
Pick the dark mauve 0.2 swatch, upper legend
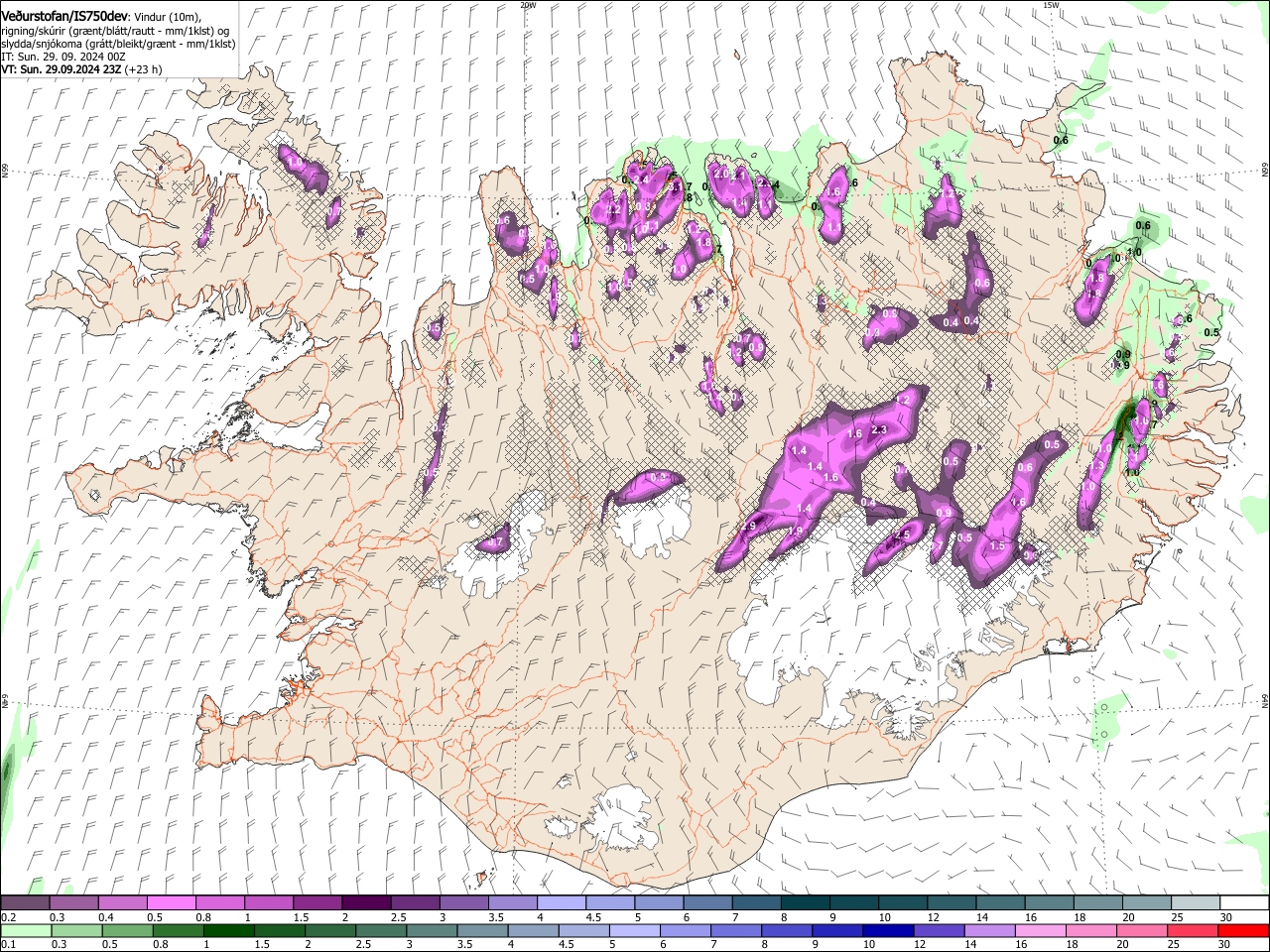[x=25, y=903]
